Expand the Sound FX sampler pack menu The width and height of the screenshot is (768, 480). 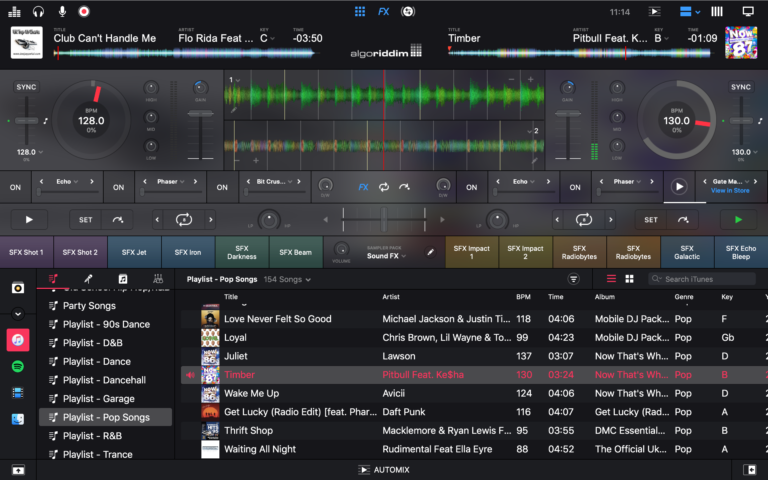[386, 256]
